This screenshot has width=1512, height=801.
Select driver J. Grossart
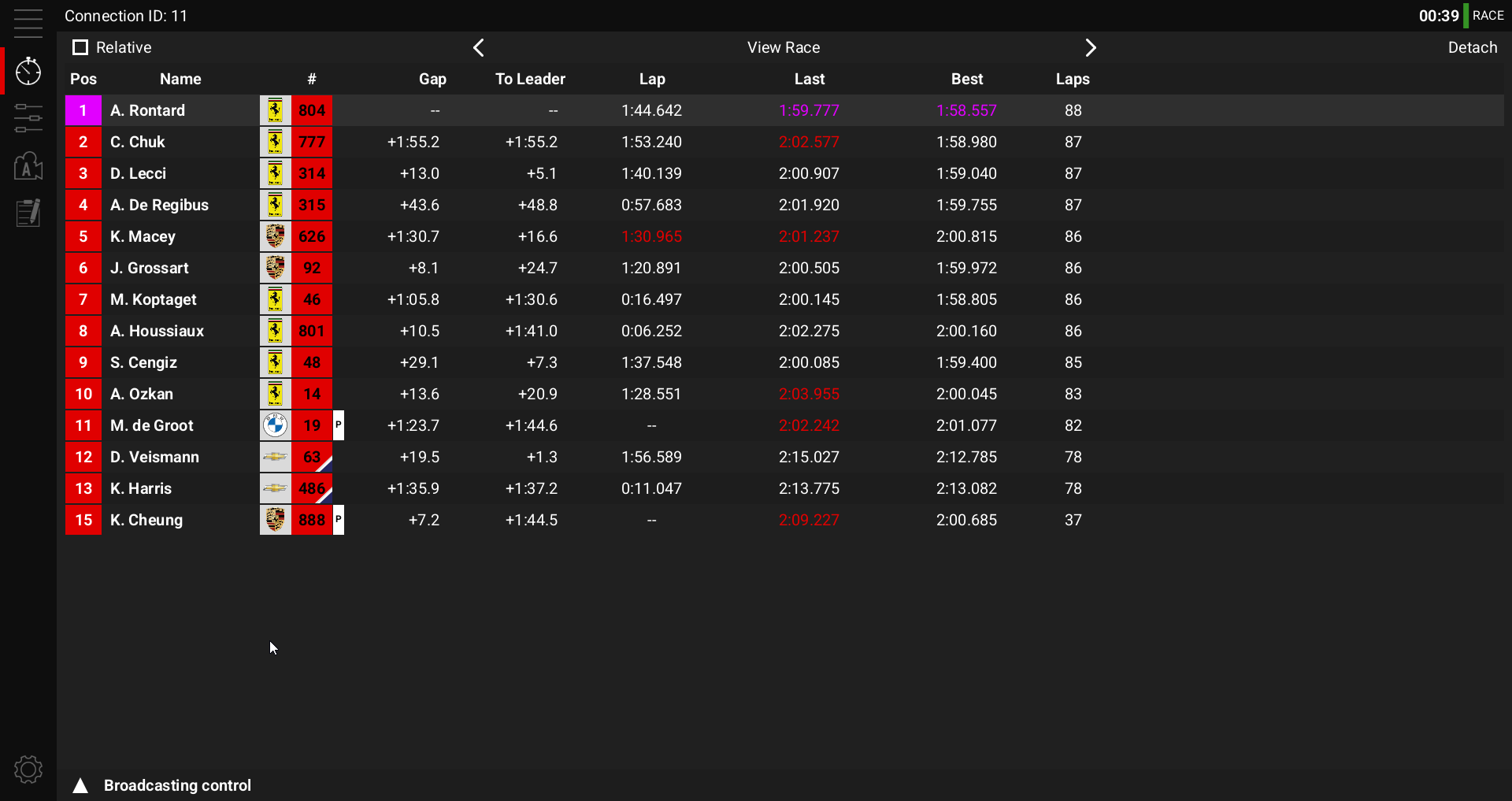[x=149, y=268]
